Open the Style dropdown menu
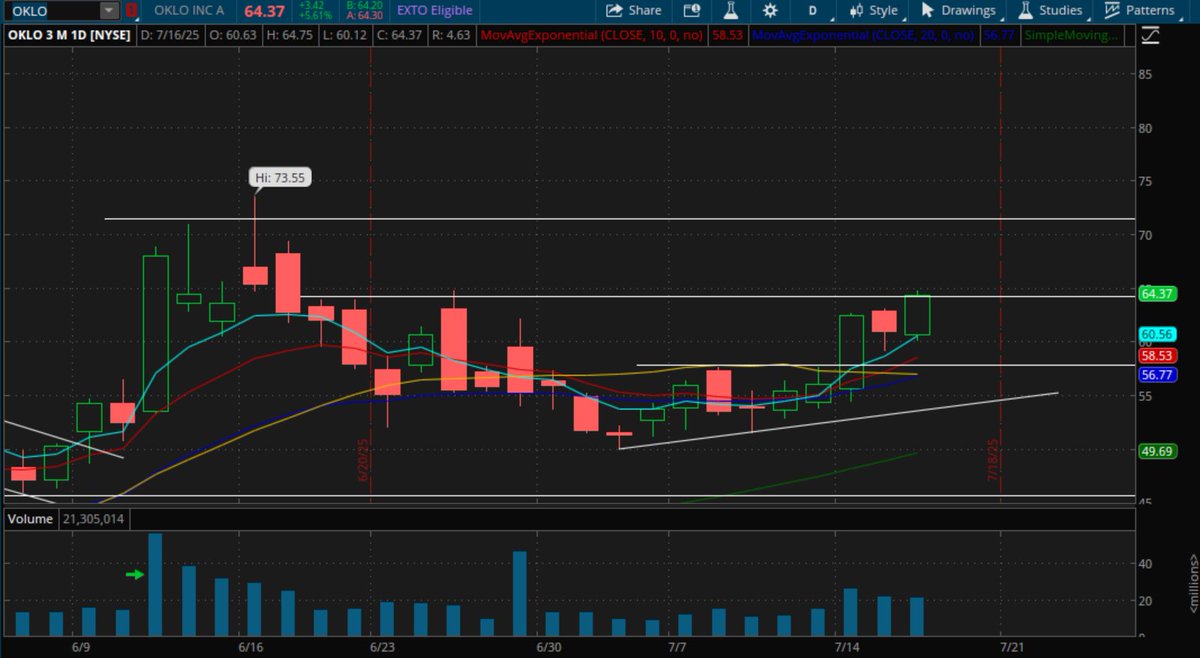 (x=873, y=11)
